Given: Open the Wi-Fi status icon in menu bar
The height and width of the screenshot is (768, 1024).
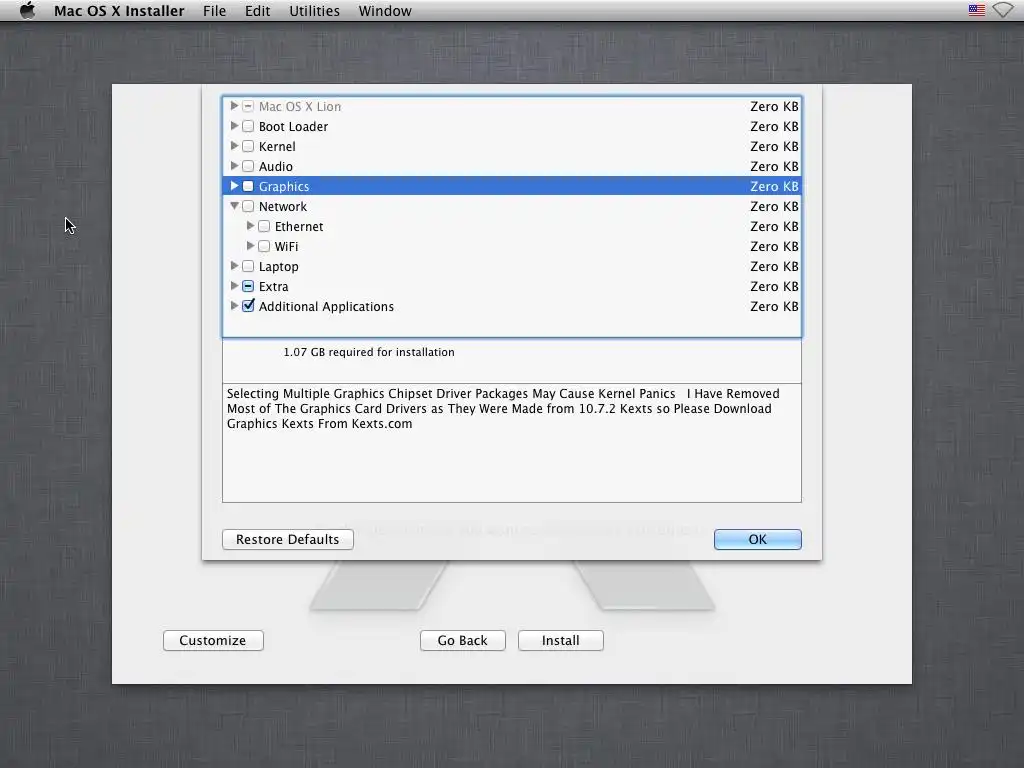Looking at the screenshot, I should pos(1003,10).
